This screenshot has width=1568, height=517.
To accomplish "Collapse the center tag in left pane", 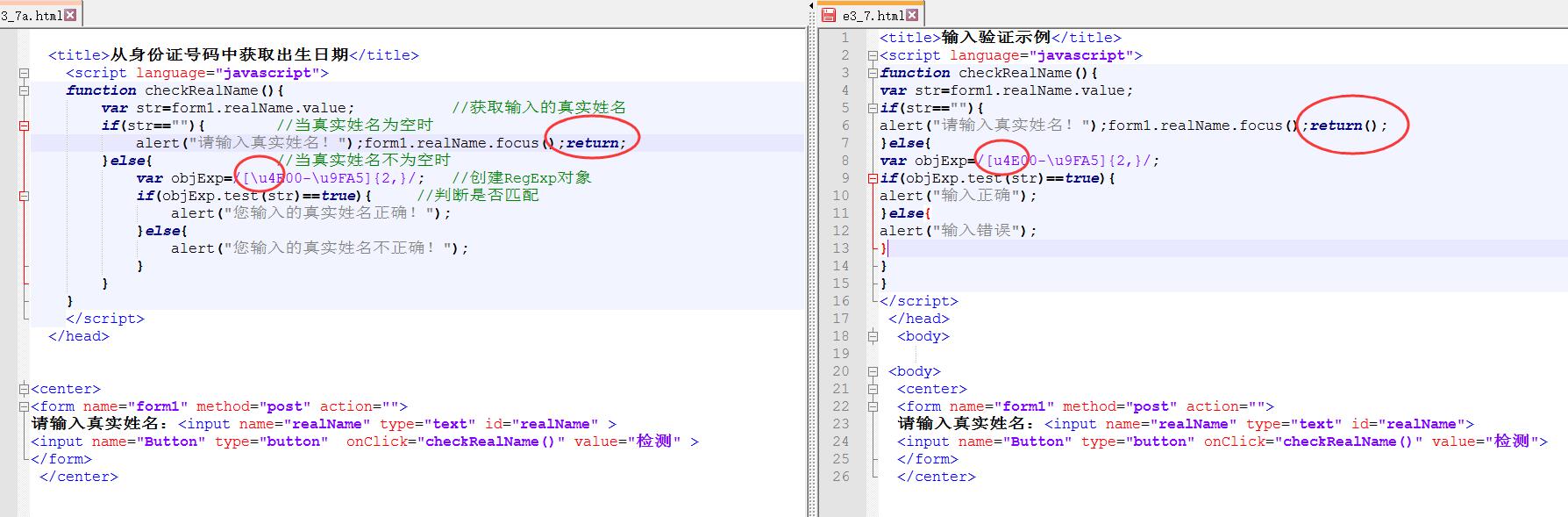I will 25,389.
